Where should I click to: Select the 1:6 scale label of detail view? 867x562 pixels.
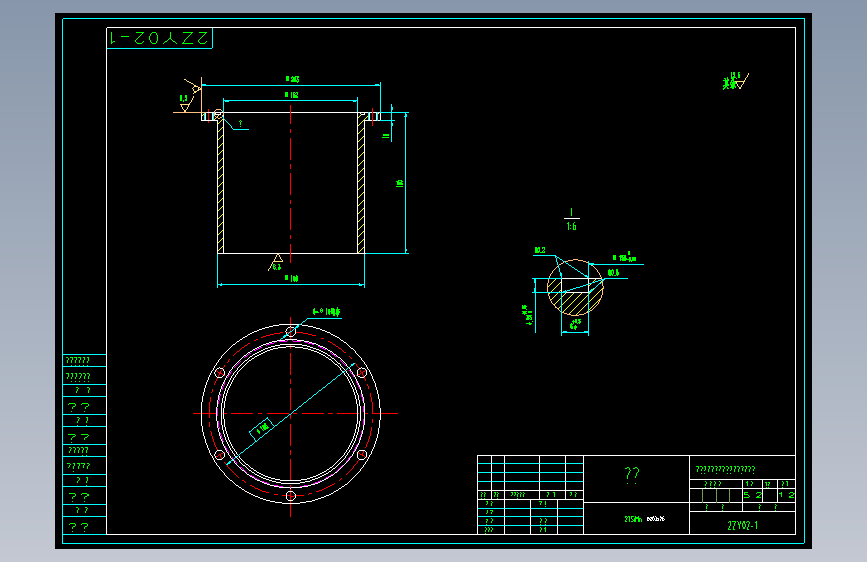[571, 226]
